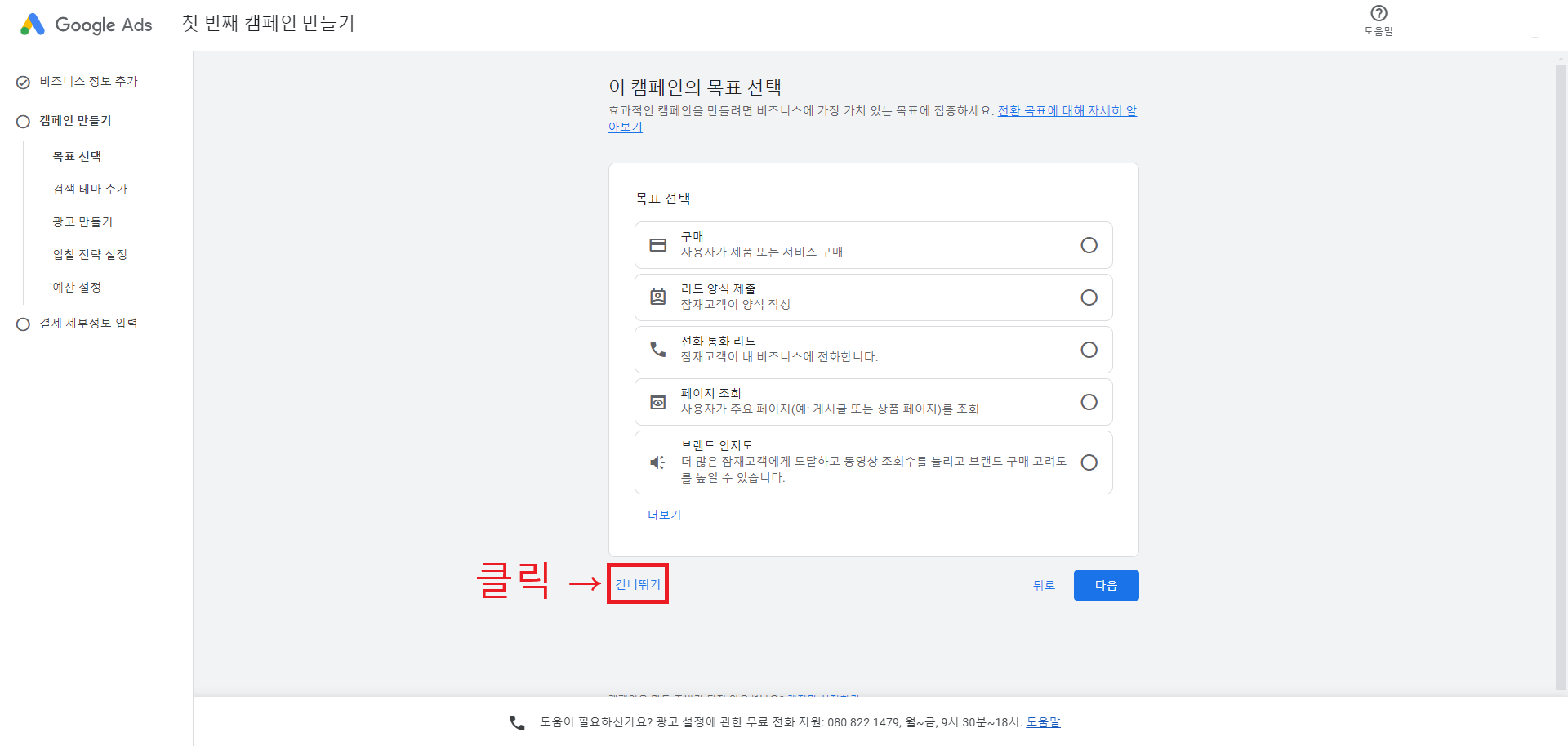
Task: Open the 전환 목표에 대해 자세히 알아보기 link
Action: 1067,110
